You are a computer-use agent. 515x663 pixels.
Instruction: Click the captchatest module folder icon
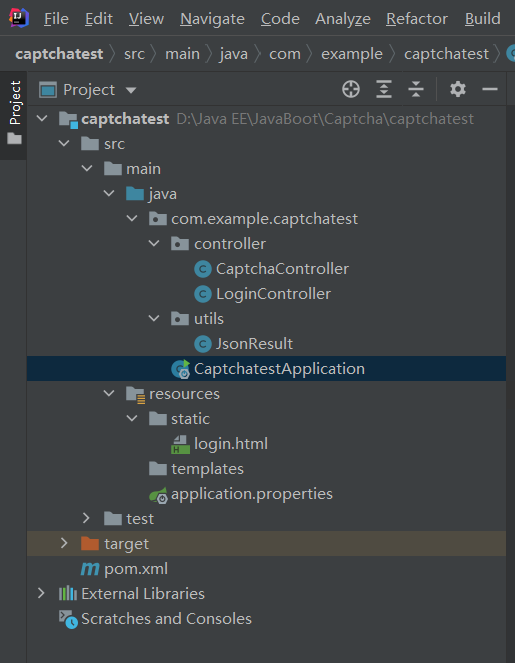point(68,120)
